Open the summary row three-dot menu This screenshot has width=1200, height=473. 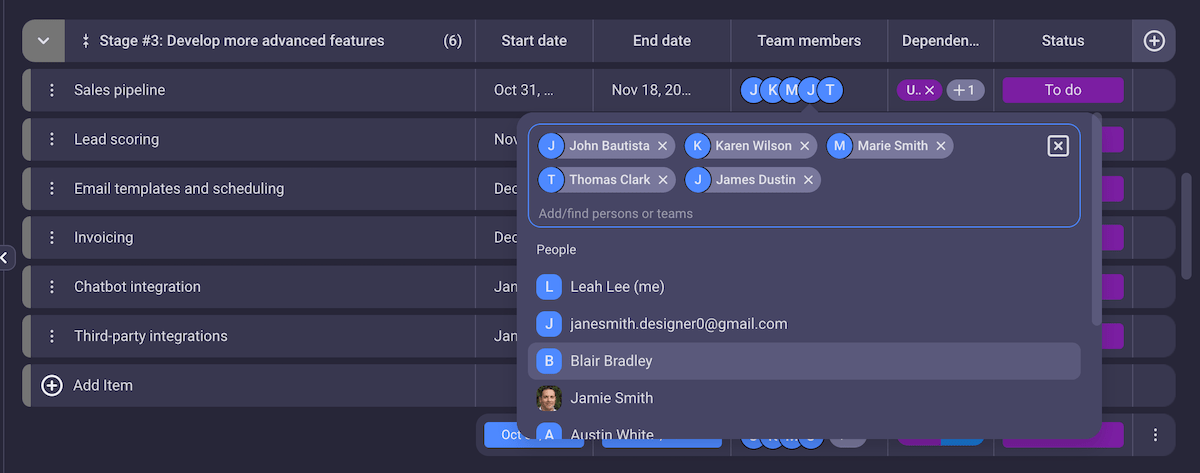point(1155,435)
